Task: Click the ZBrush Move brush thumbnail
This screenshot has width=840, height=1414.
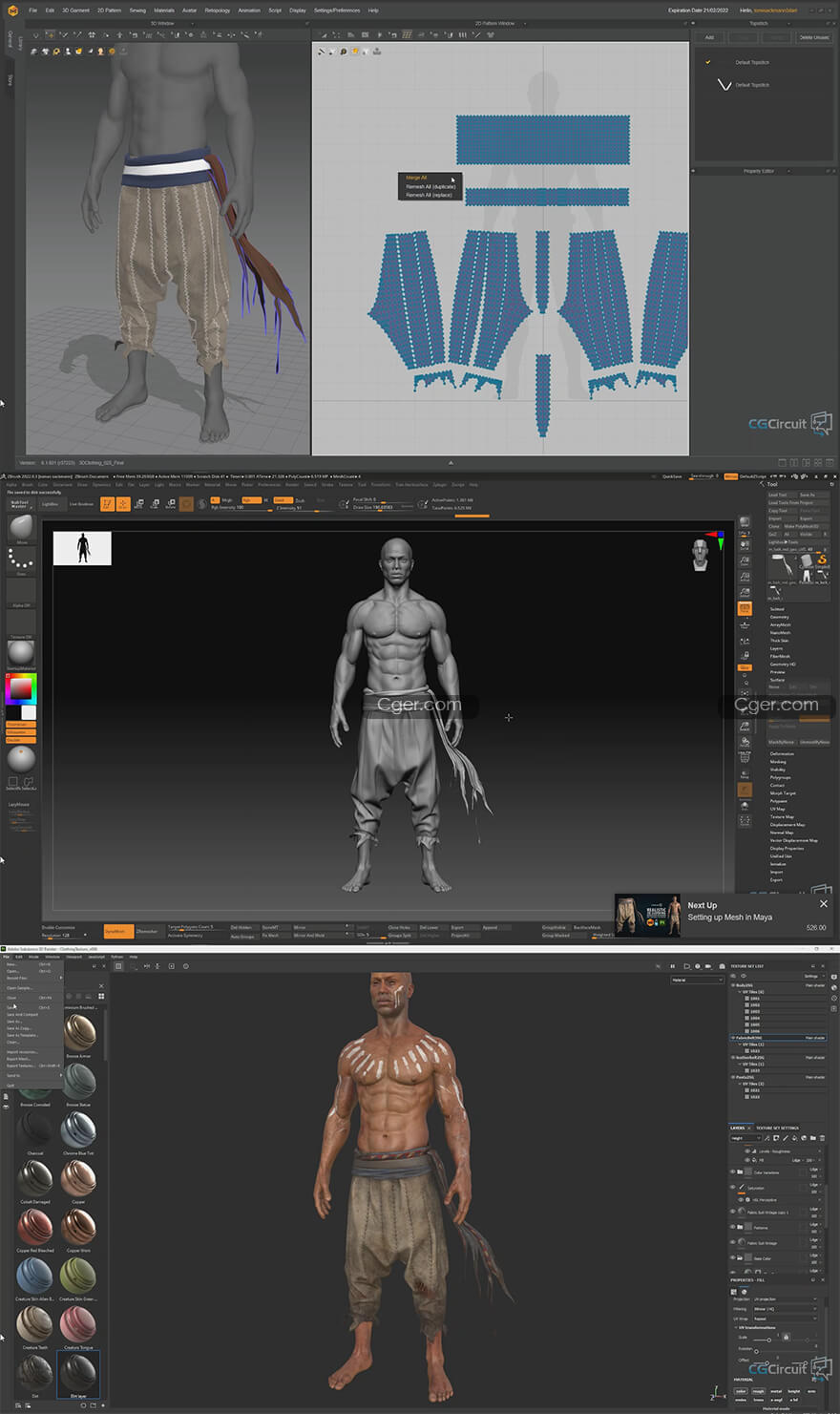Action: [x=21, y=526]
